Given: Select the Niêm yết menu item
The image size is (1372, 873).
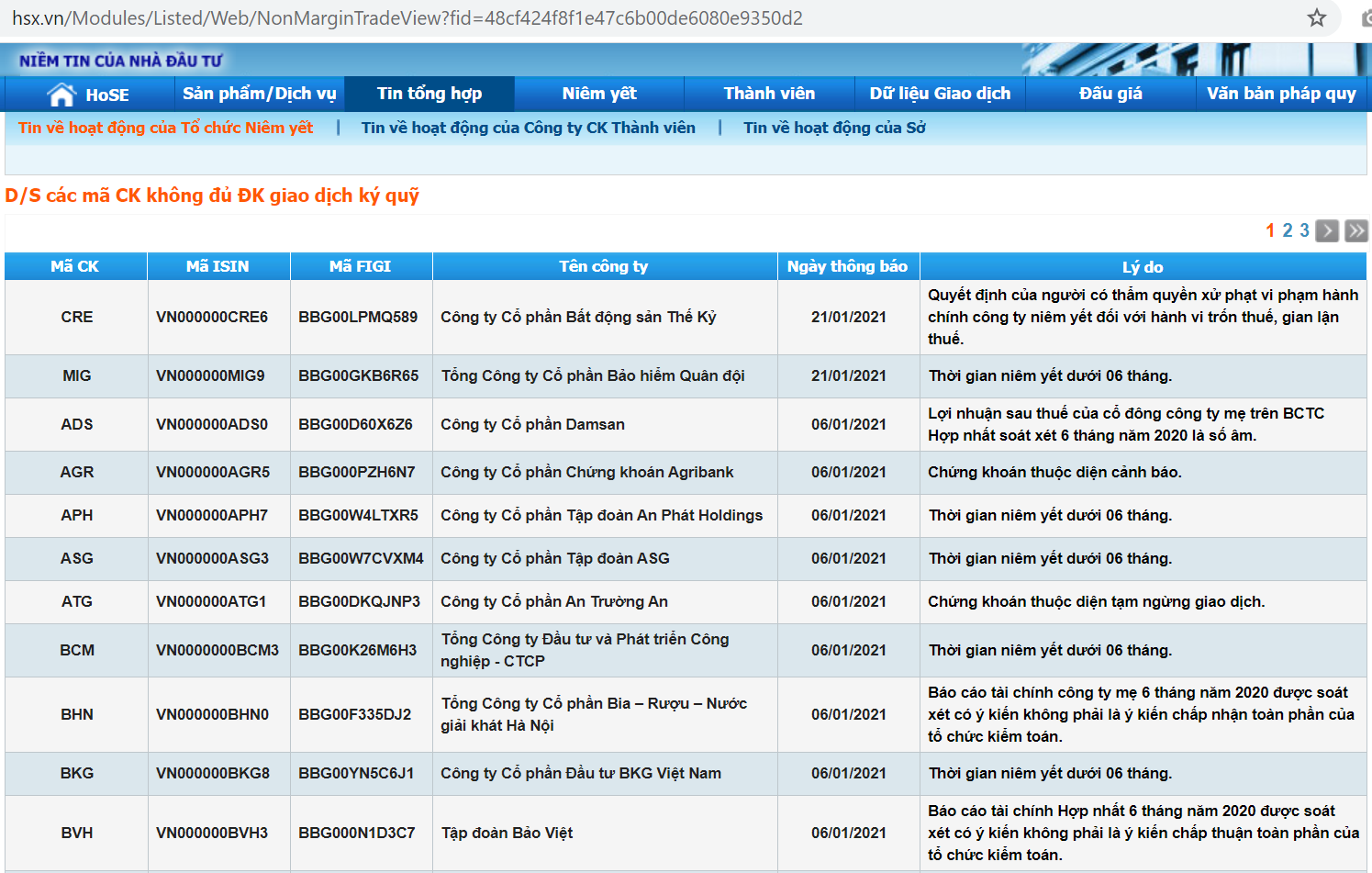Looking at the screenshot, I should (599, 94).
